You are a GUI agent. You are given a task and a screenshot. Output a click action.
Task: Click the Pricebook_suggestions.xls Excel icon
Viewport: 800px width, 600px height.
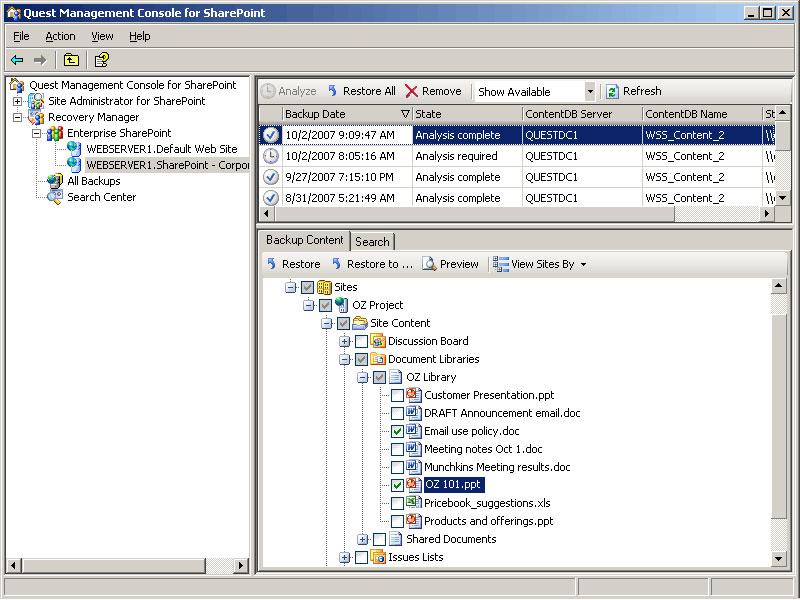414,503
